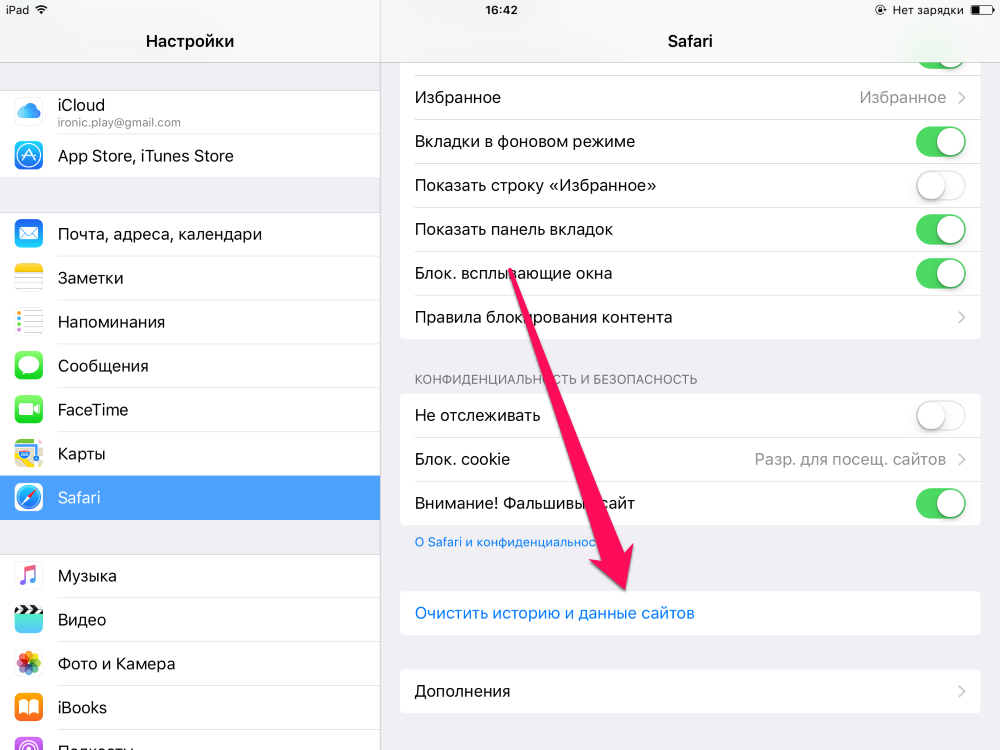Expand Правила блокирования контента chevron

962,318
